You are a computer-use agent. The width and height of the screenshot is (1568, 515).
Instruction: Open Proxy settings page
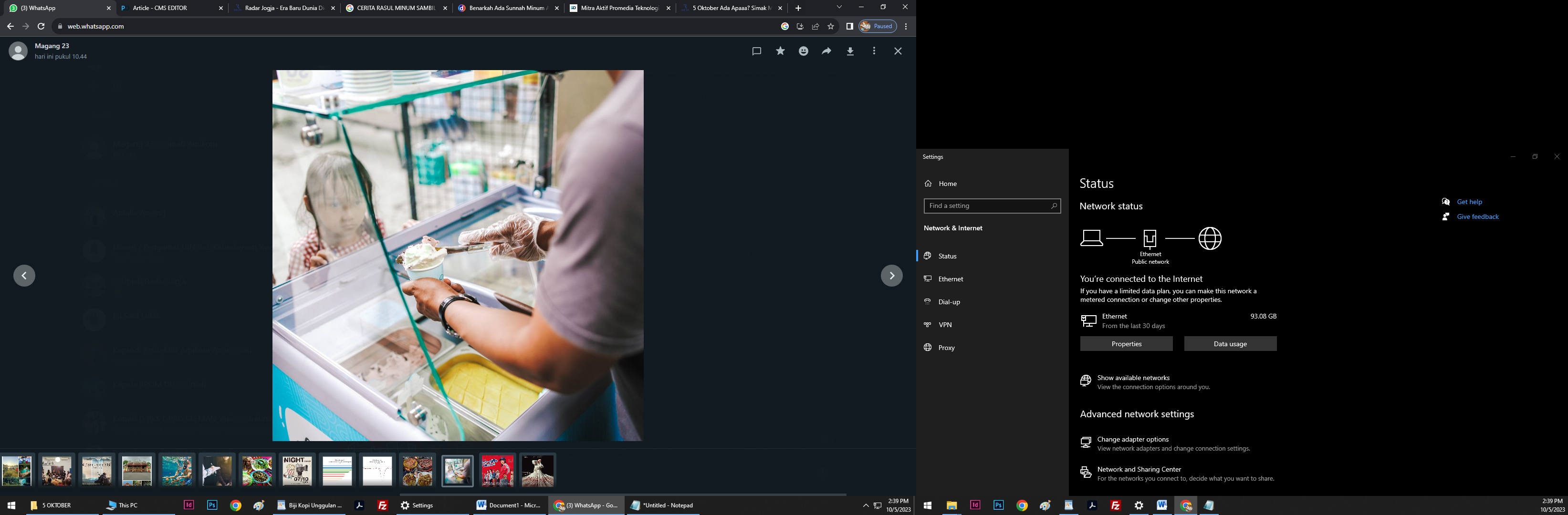coord(992,348)
